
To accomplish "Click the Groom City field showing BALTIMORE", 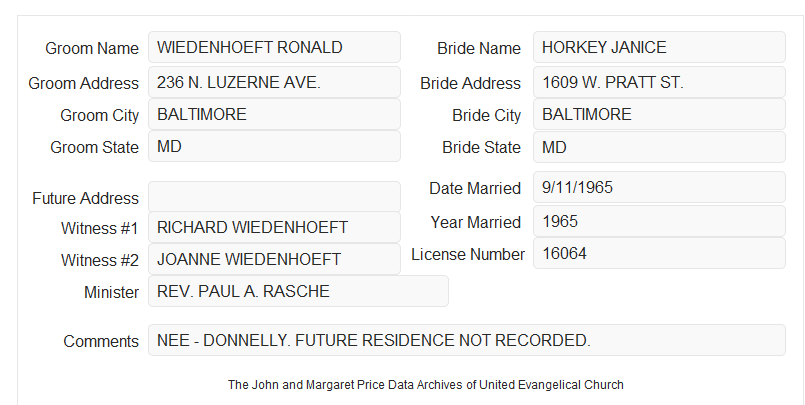I will click(274, 114).
